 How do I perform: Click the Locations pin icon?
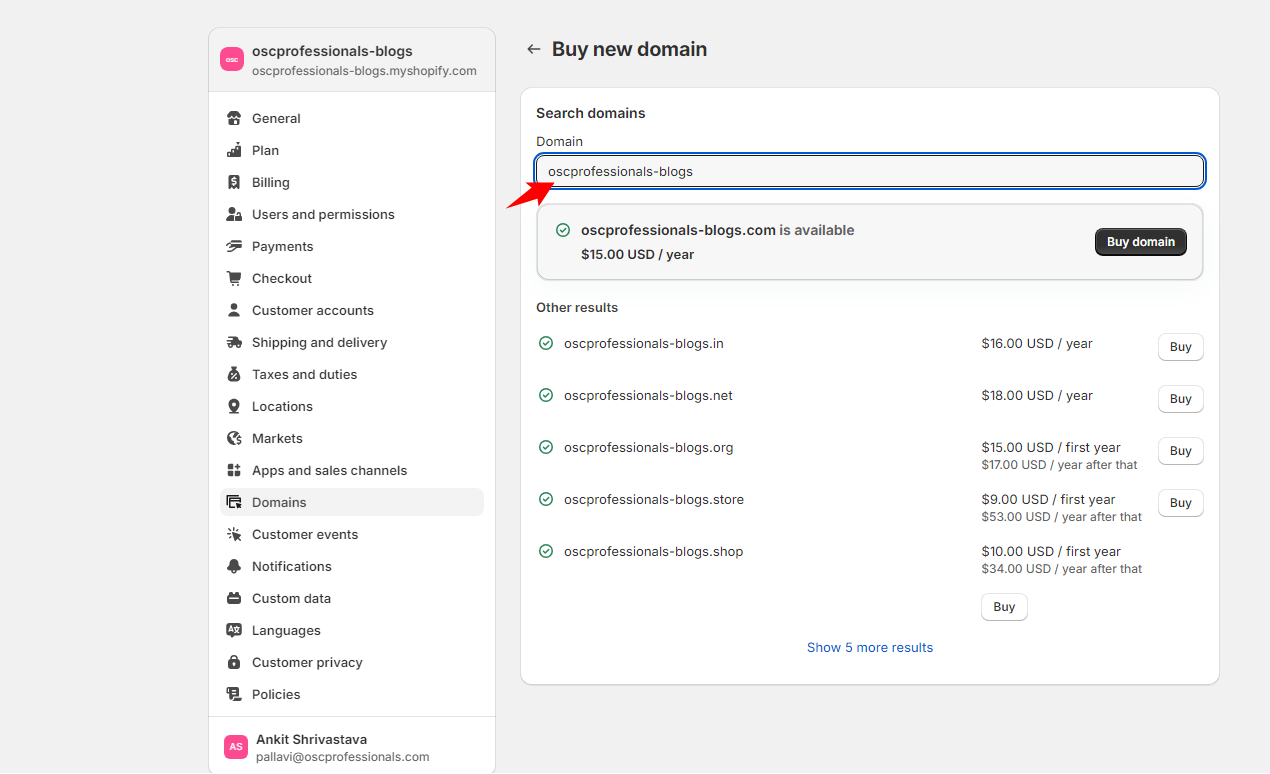[x=234, y=406]
